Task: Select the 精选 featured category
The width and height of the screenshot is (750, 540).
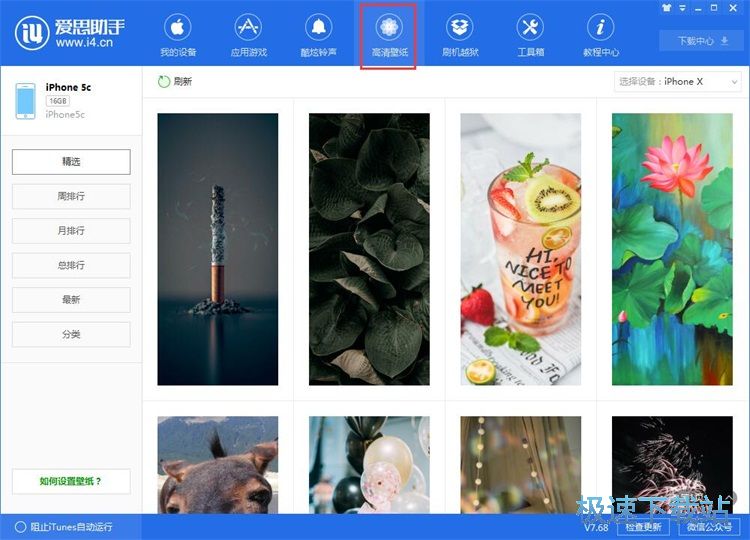Action: point(71,162)
